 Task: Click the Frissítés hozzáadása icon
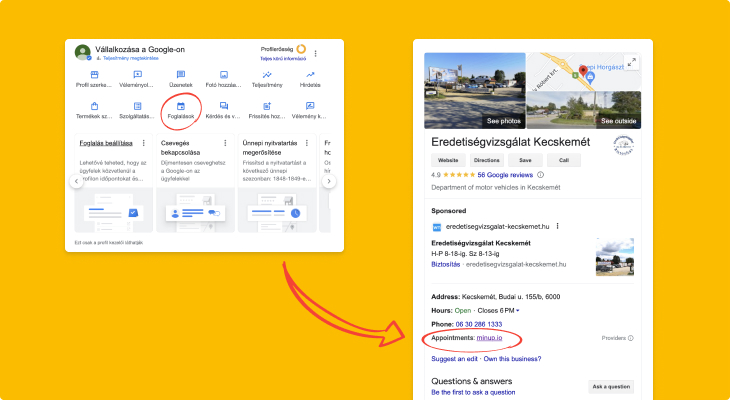[267, 106]
